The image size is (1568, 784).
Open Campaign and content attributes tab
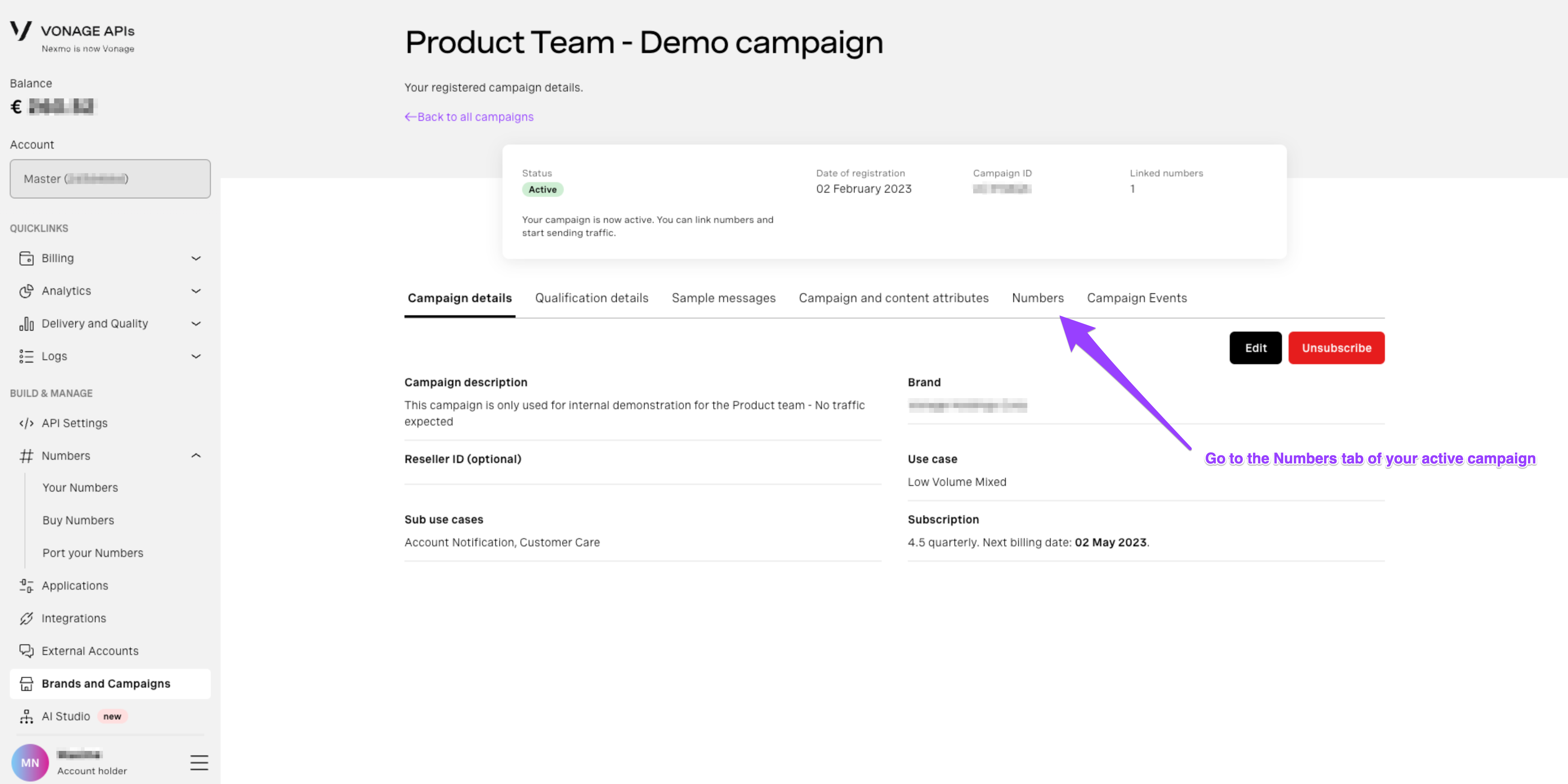[x=893, y=298]
